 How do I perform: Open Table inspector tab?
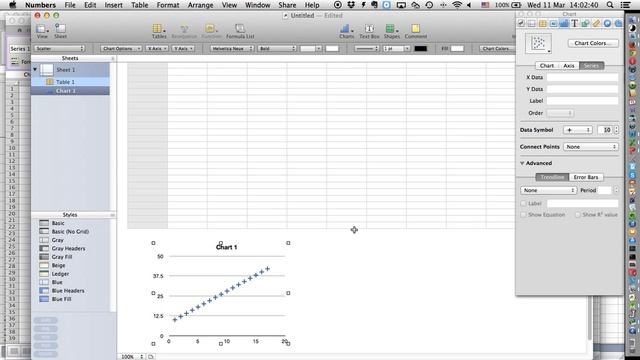click(542, 24)
